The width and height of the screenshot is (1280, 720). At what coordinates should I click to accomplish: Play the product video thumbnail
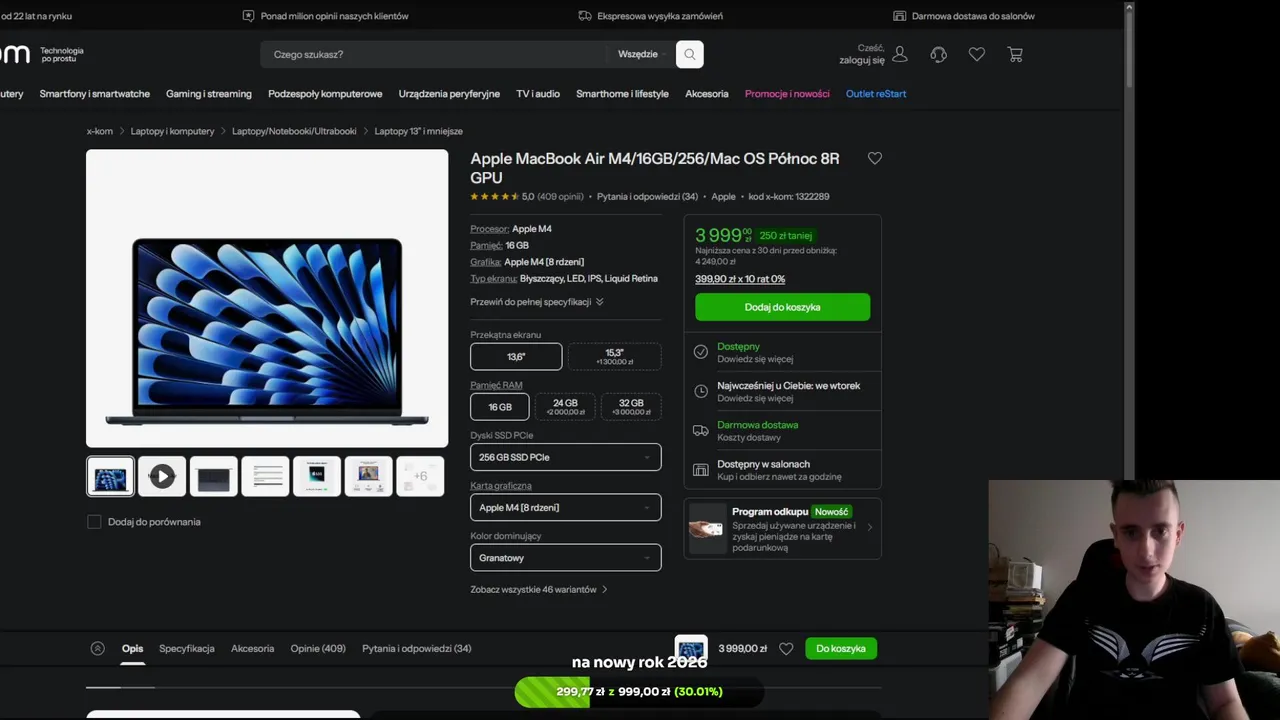[x=162, y=476]
